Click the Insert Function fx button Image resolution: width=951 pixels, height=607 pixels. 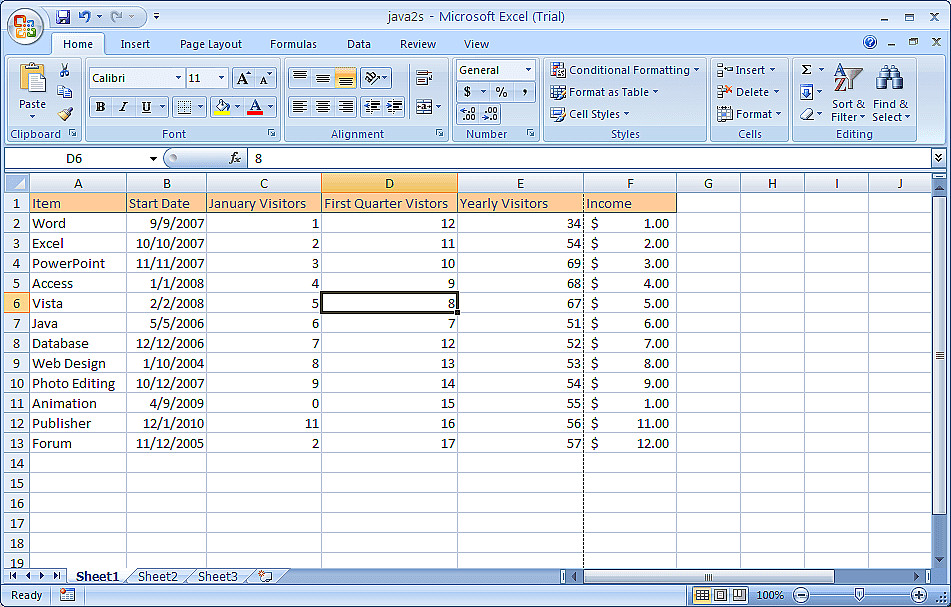coord(235,158)
